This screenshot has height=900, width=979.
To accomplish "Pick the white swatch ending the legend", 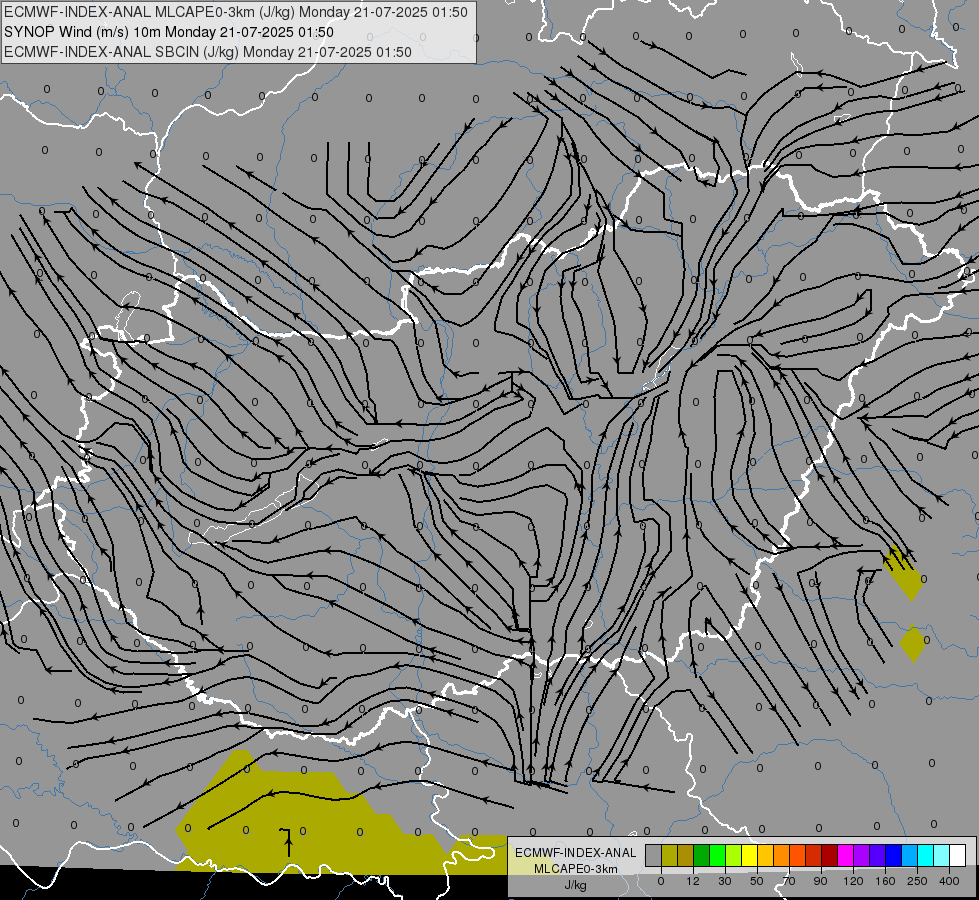I will [958, 855].
